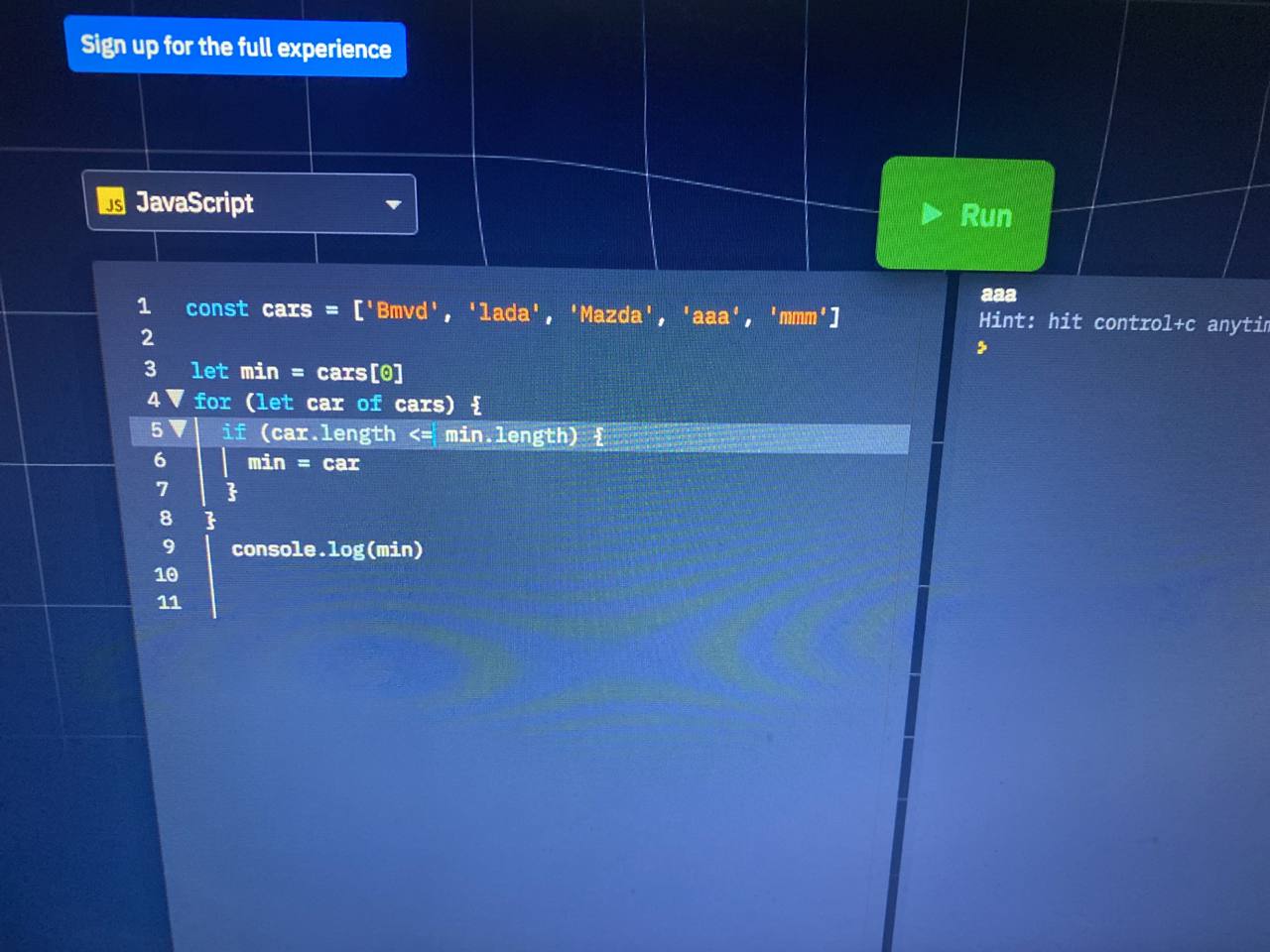Click the yellow JS logo icon
The width and height of the screenshot is (1270, 952).
[111, 202]
